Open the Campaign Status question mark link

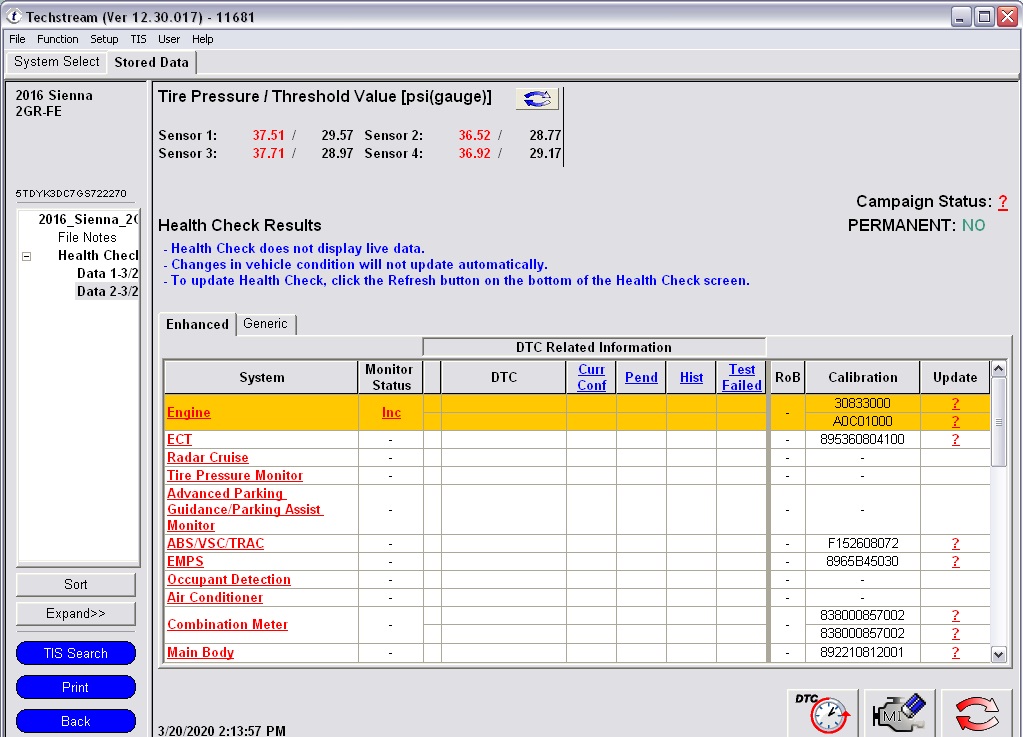(x=1003, y=202)
